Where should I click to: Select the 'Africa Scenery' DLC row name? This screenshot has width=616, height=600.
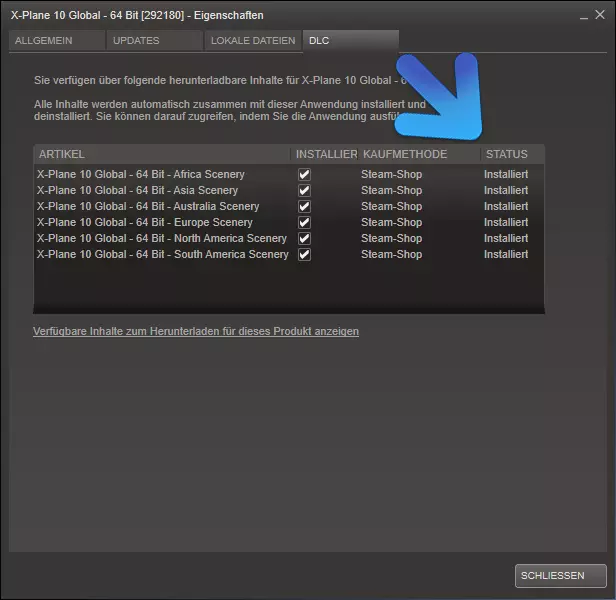[x=141, y=174]
